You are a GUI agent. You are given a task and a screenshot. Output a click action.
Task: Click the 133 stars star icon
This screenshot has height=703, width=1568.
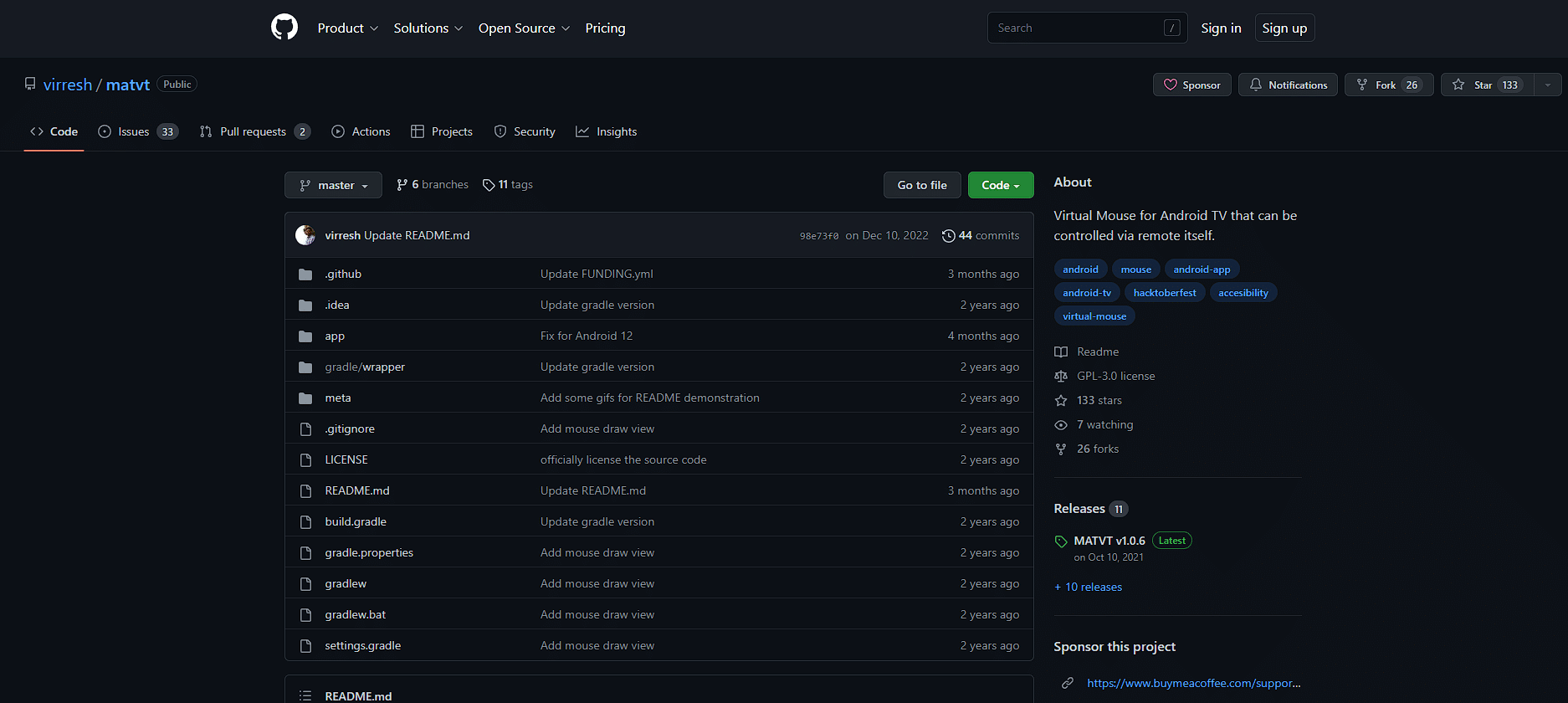[1061, 401]
